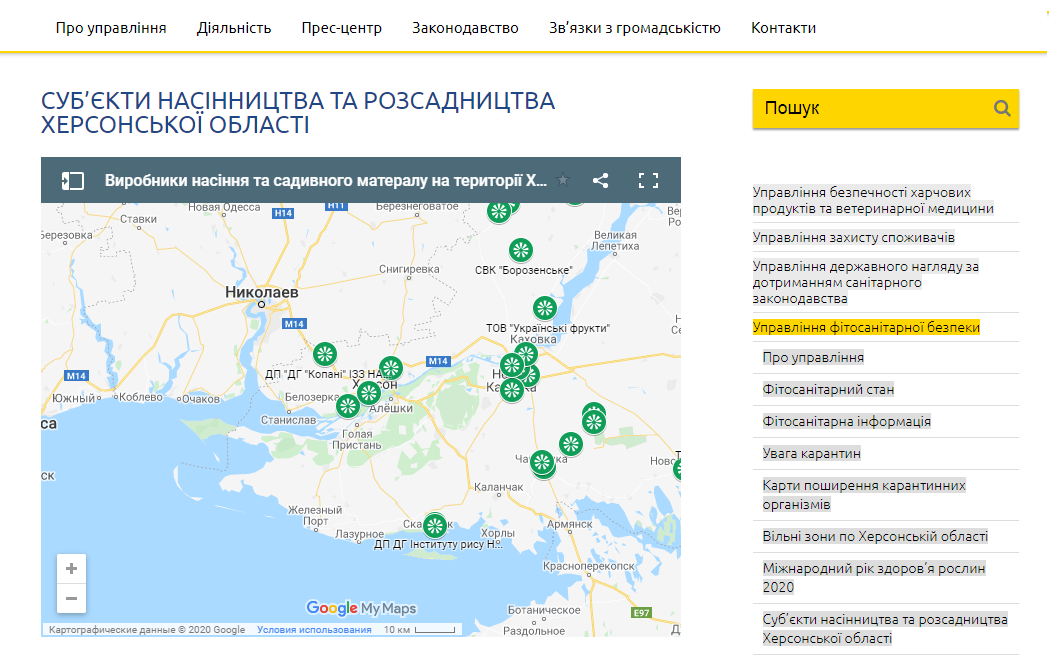This screenshot has width=1049, height=657.
Task: Star the map as favorite
Action: tap(564, 180)
